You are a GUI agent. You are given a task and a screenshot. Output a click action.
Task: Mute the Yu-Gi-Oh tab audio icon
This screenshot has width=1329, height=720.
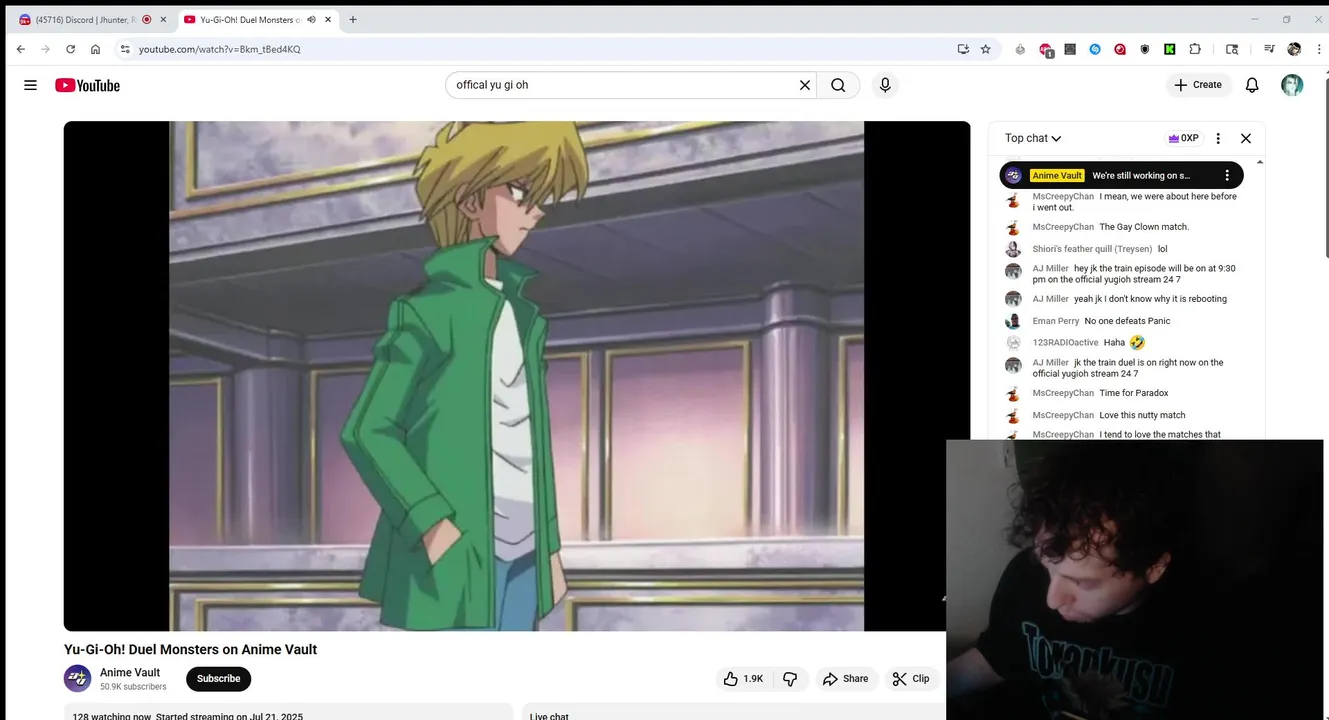pos(311,19)
